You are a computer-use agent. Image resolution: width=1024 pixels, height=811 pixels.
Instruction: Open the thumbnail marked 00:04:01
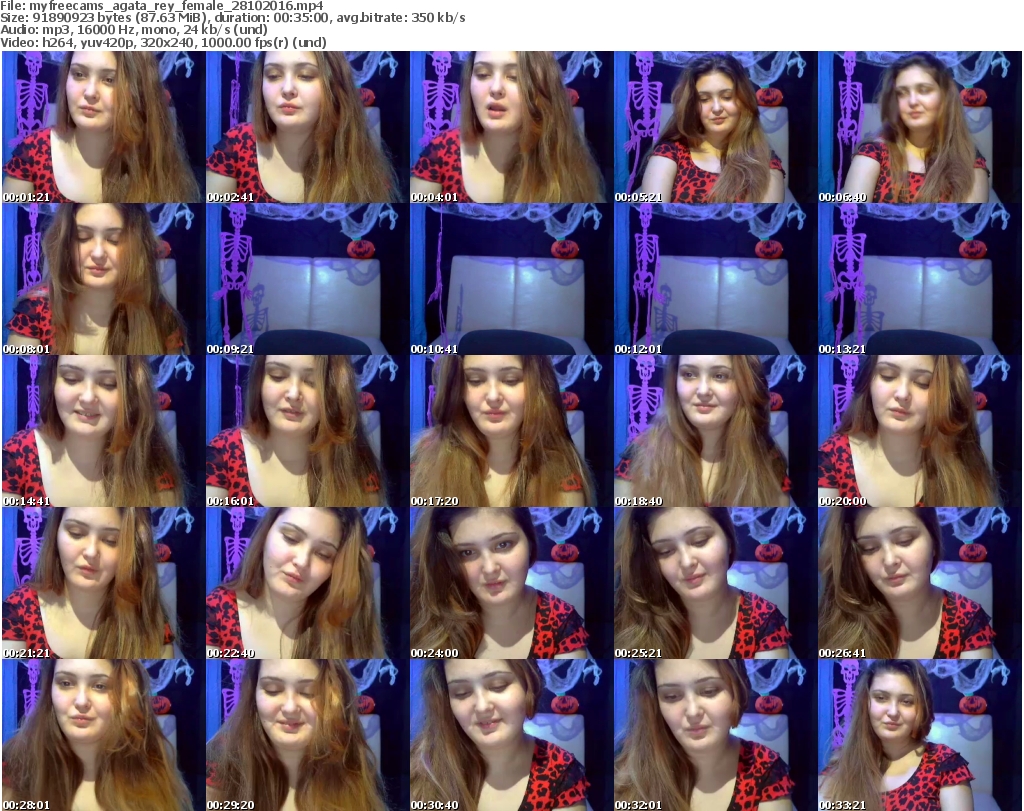pyautogui.click(x=510, y=127)
